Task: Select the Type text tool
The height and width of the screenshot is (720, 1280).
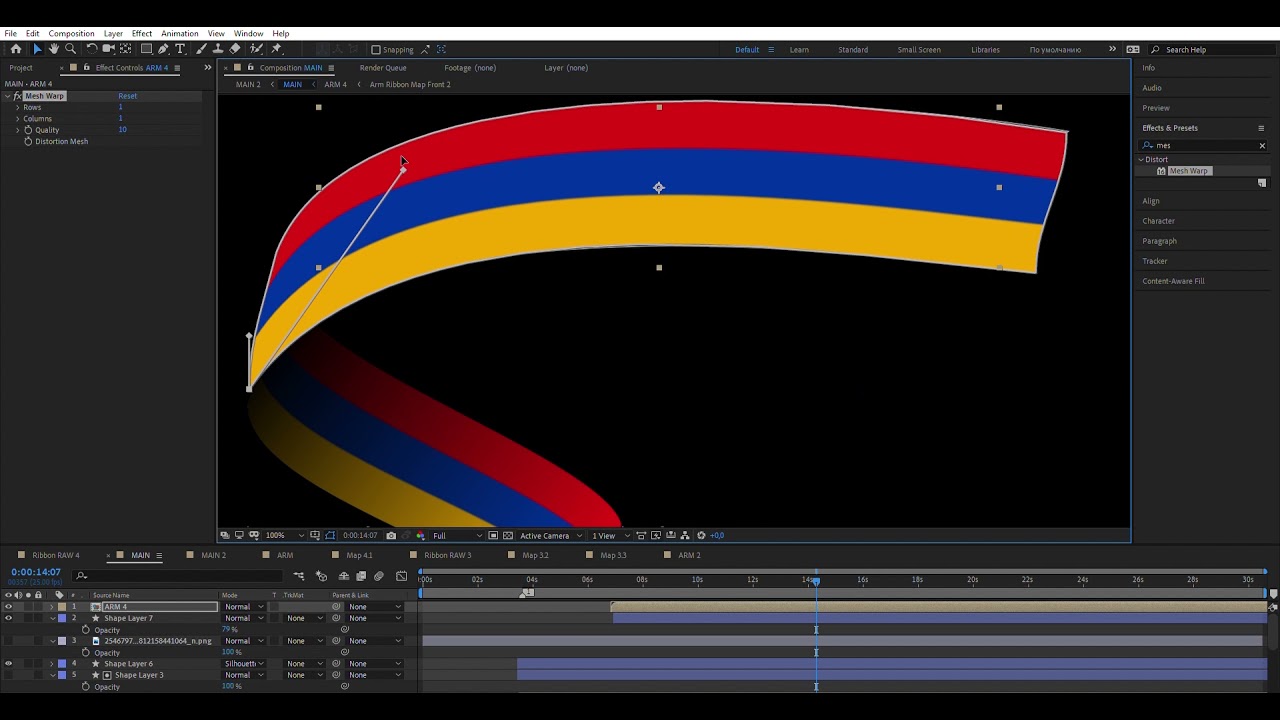Action: 180,49
